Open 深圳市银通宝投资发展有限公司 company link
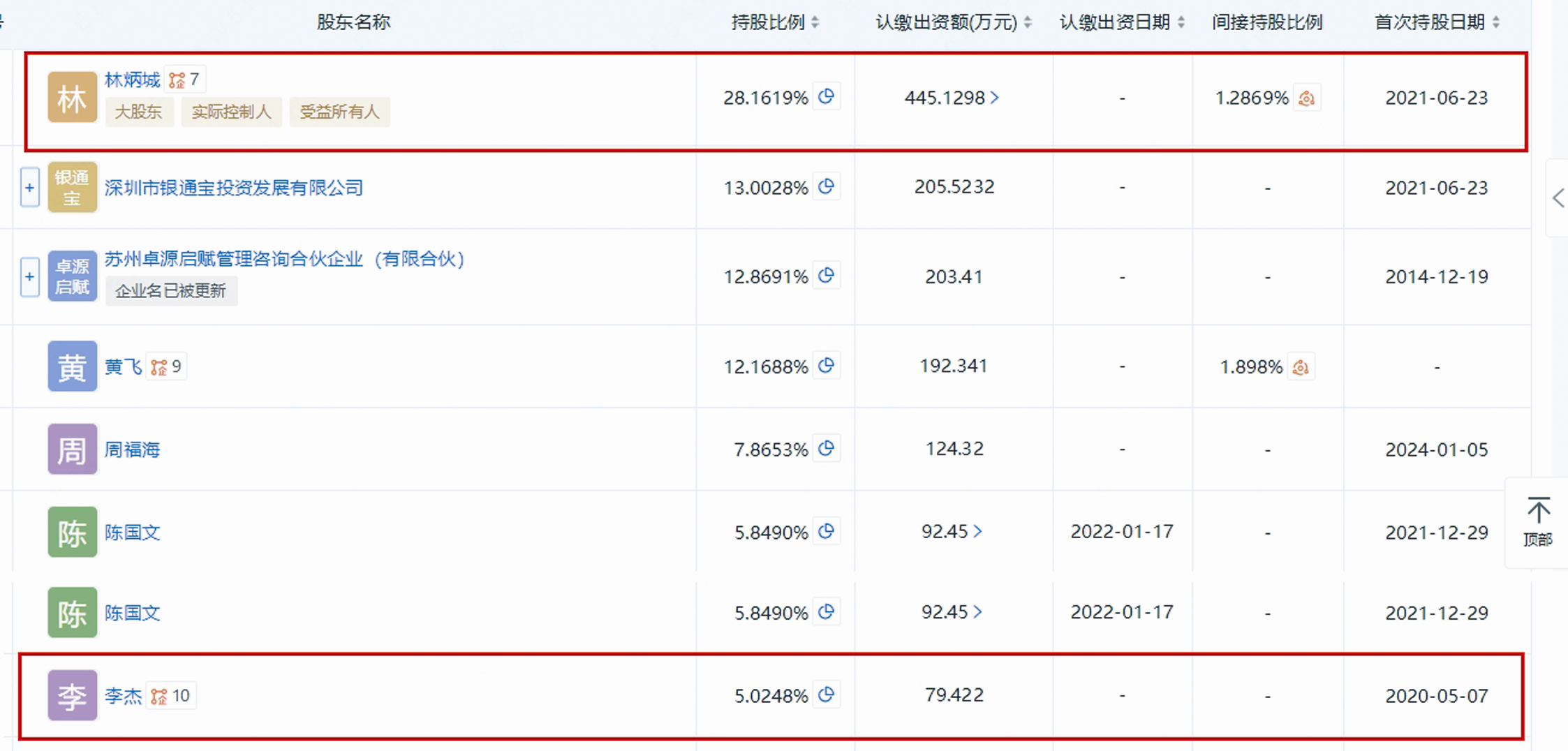The image size is (1568, 751). tap(234, 188)
